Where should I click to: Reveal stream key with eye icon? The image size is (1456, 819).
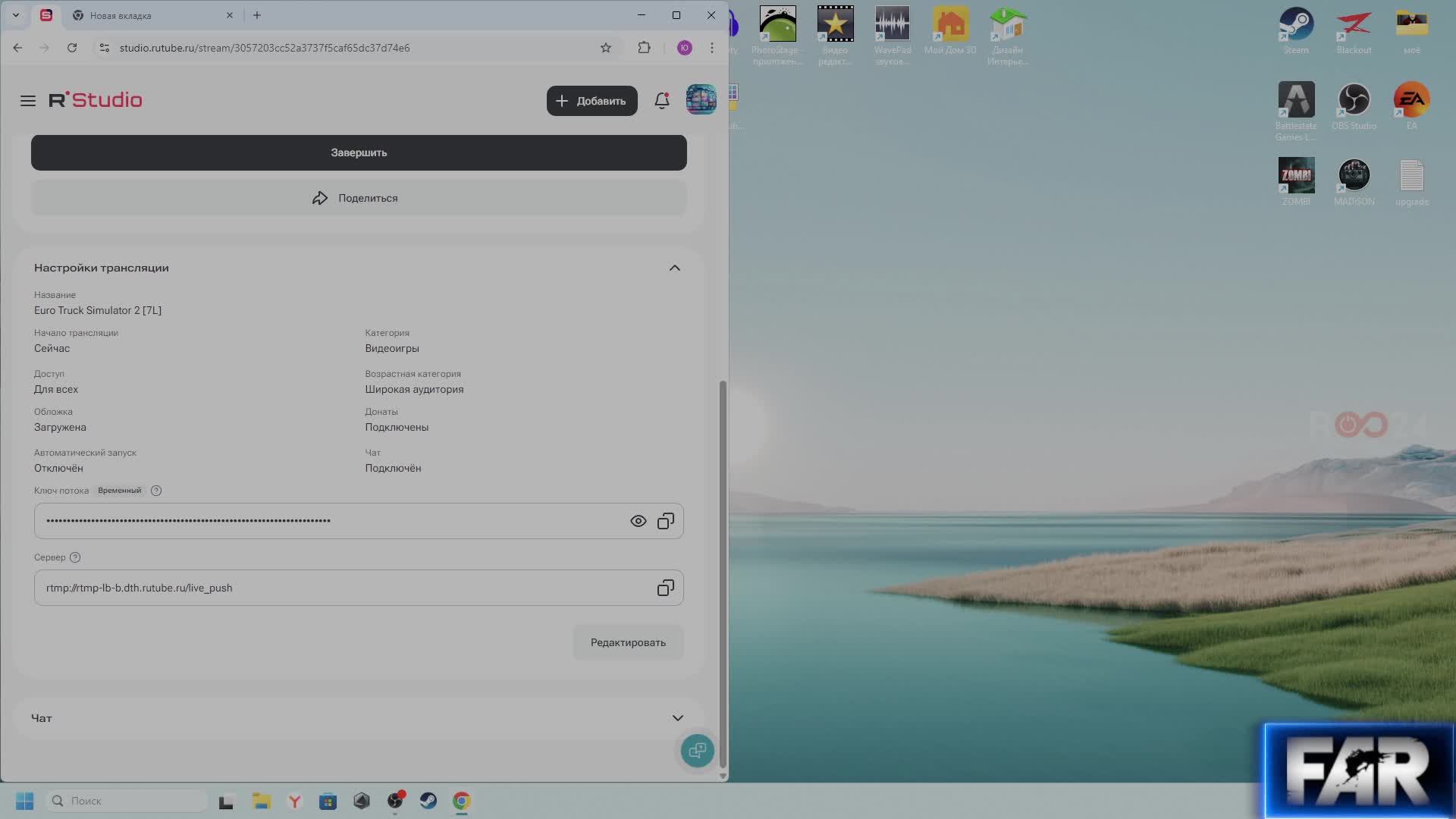point(638,521)
